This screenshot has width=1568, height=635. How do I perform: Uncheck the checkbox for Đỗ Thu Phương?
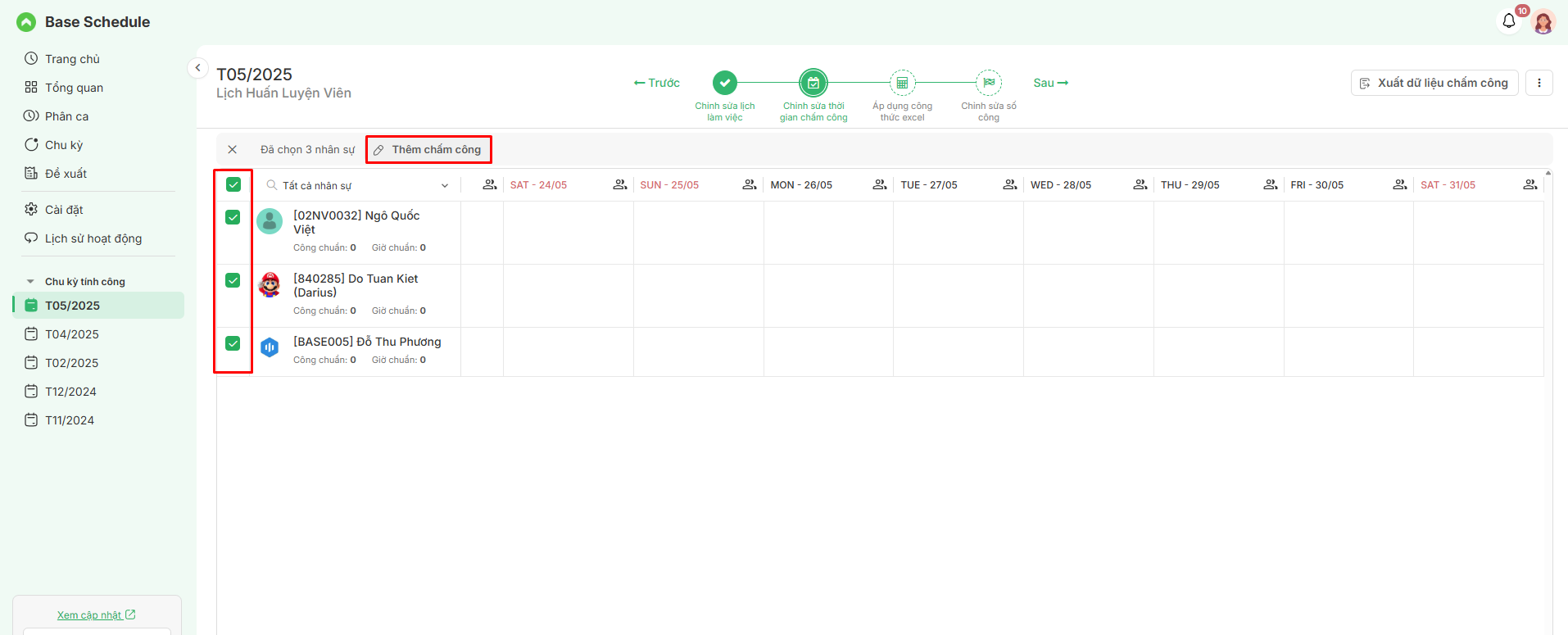[x=233, y=343]
